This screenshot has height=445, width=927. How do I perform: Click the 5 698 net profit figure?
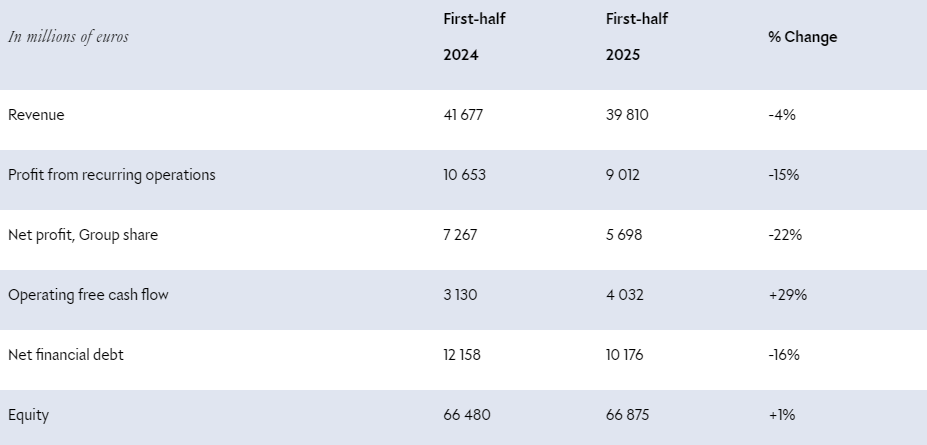[624, 235]
